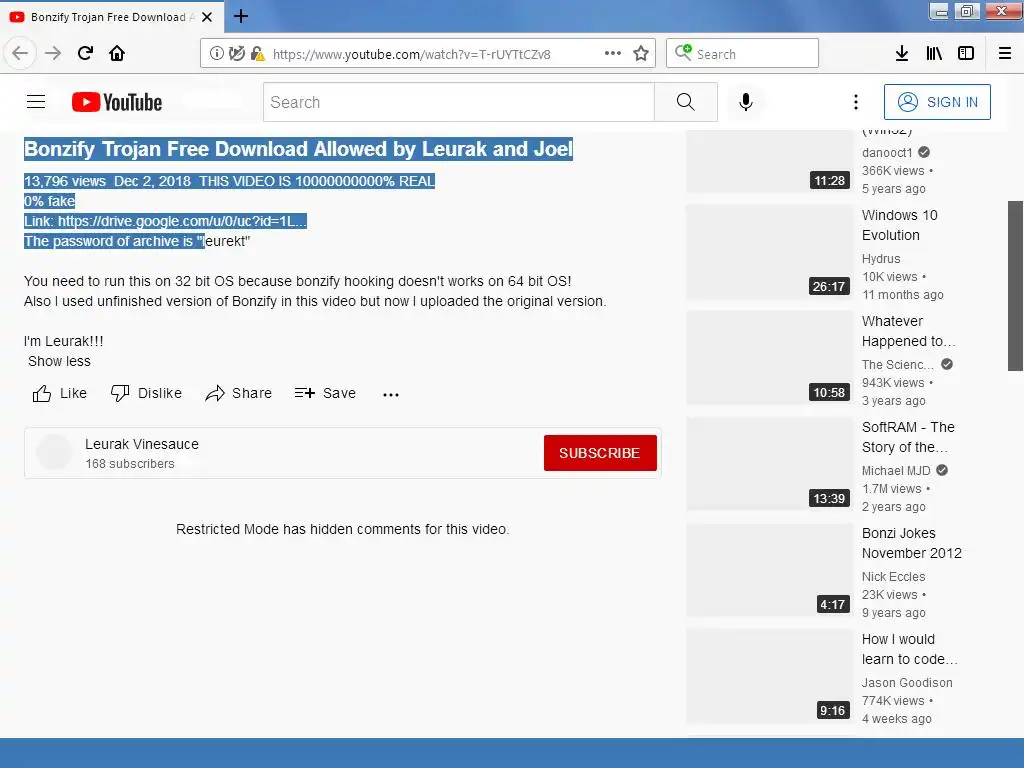1024x768 pixels.
Task: Open Leurak Vinesauce channel name
Action: (x=142, y=444)
